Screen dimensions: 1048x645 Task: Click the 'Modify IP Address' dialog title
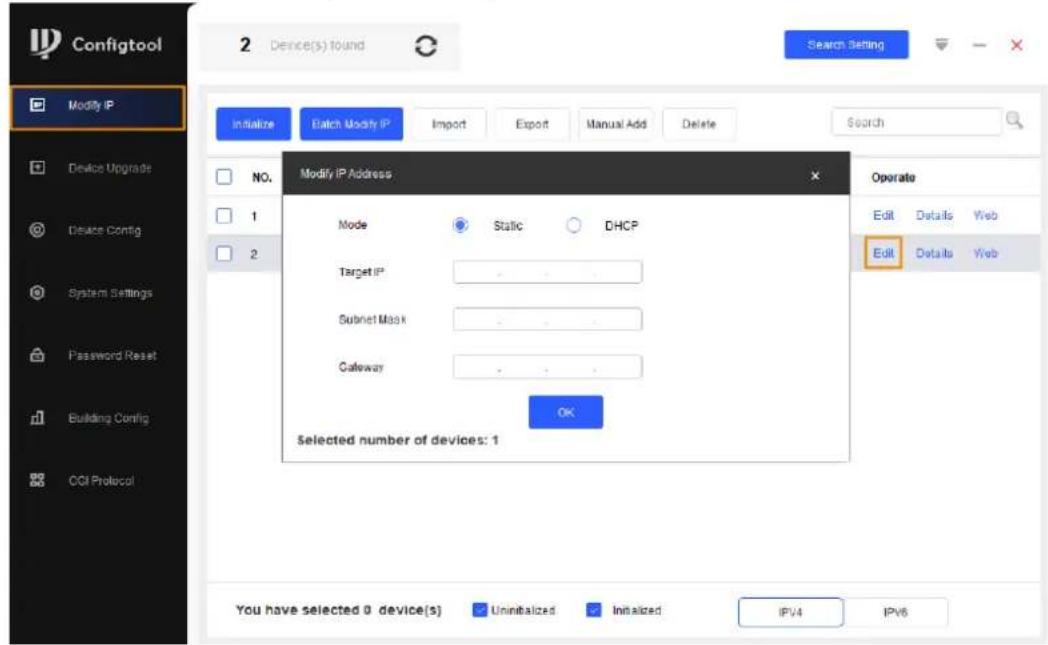tap(346, 174)
